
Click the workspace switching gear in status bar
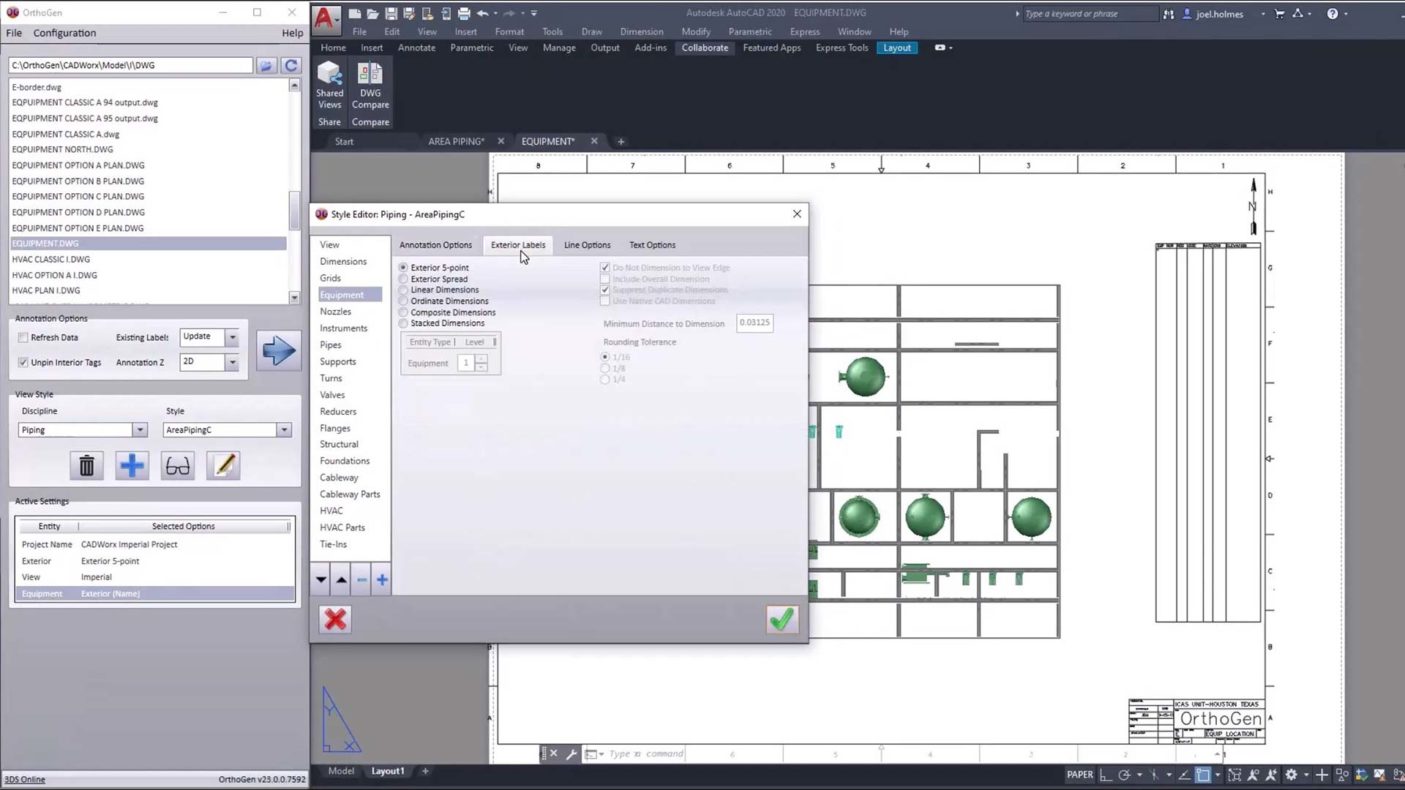pos(1291,775)
